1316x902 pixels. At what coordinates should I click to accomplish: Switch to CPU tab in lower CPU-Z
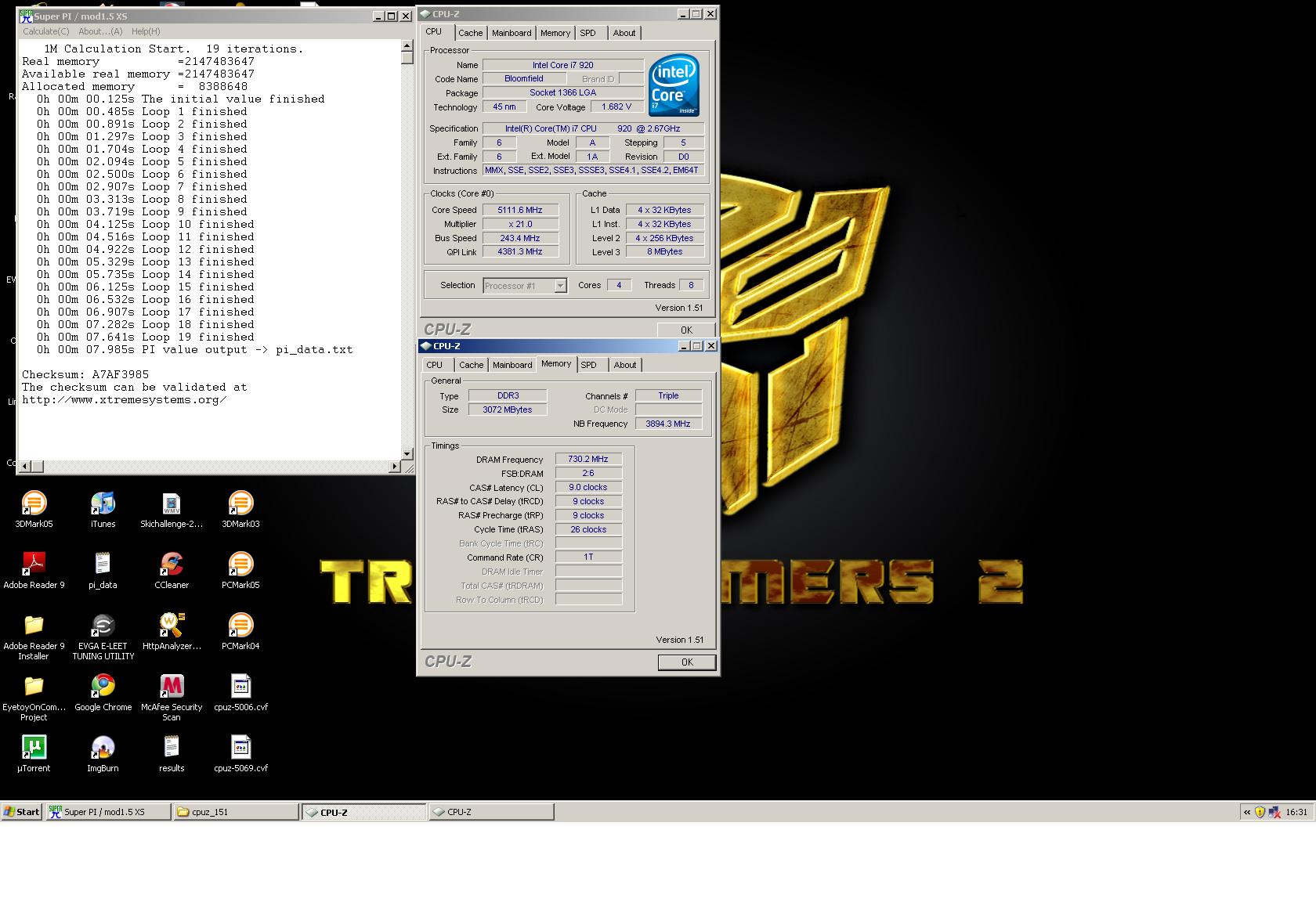coord(434,365)
